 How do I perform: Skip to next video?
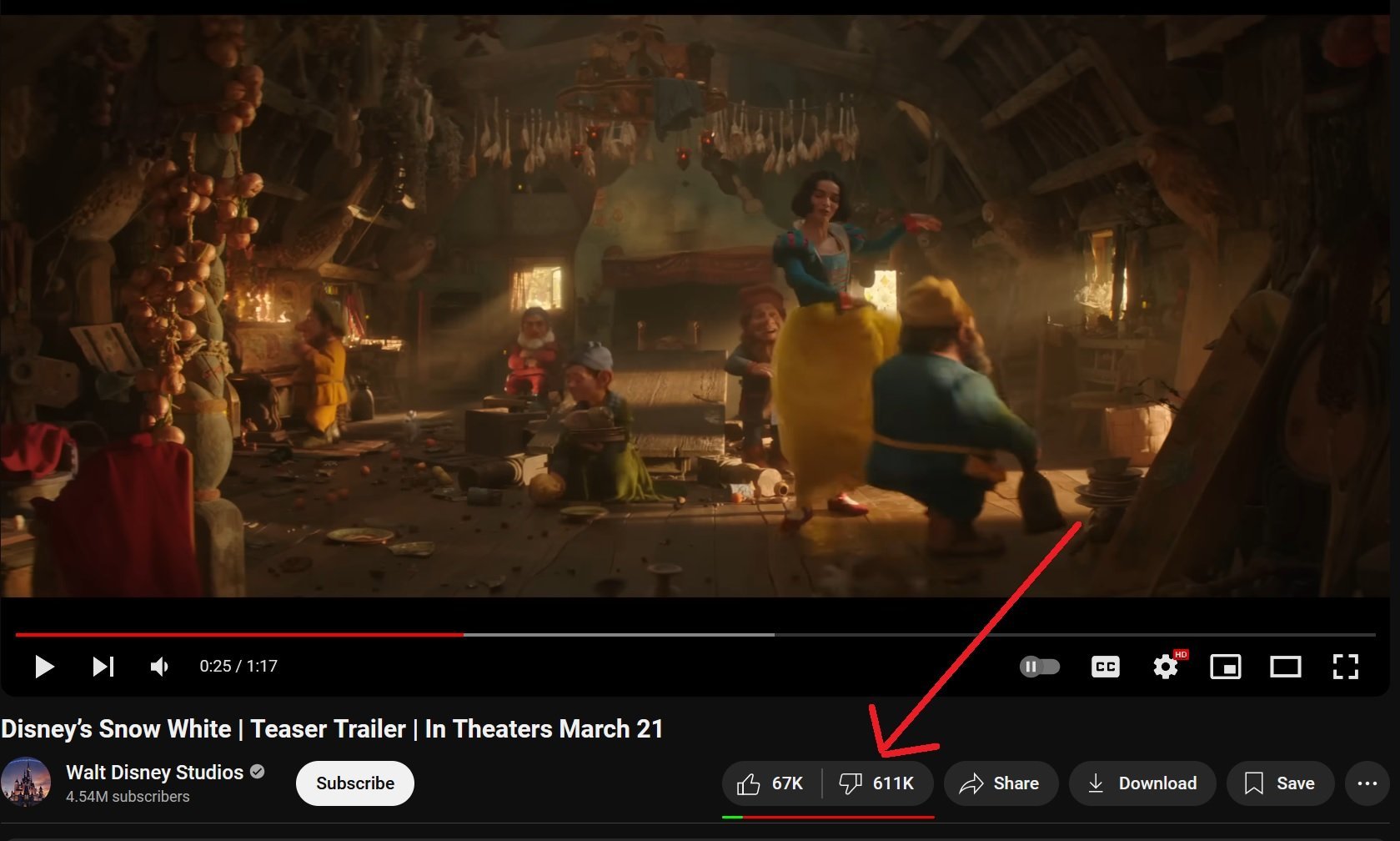pyautogui.click(x=103, y=667)
